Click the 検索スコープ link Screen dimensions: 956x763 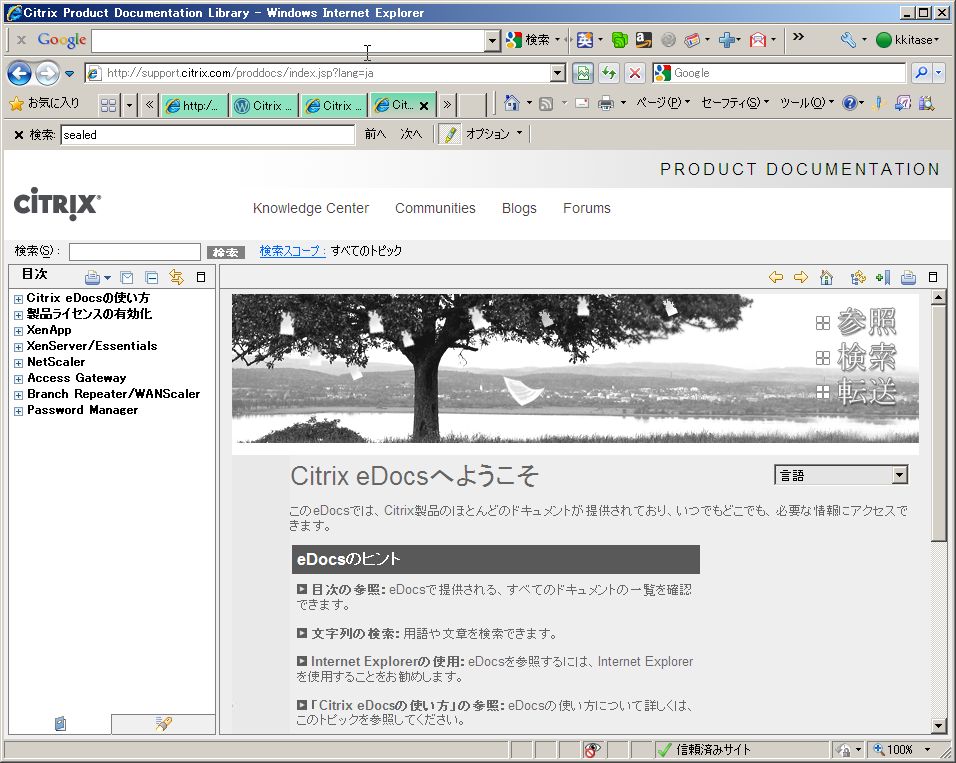point(292,251)
